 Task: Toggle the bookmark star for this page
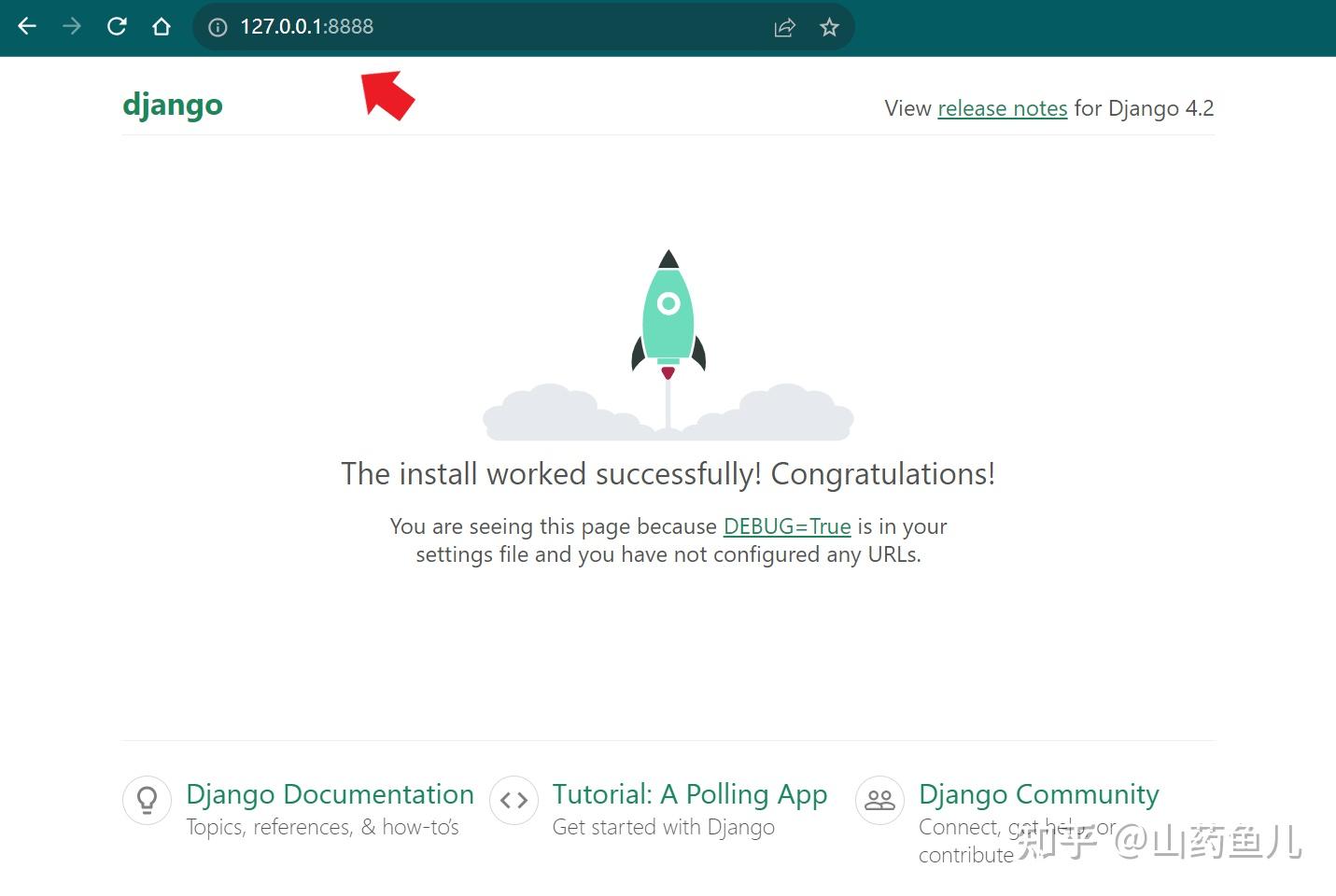point(829,27)
